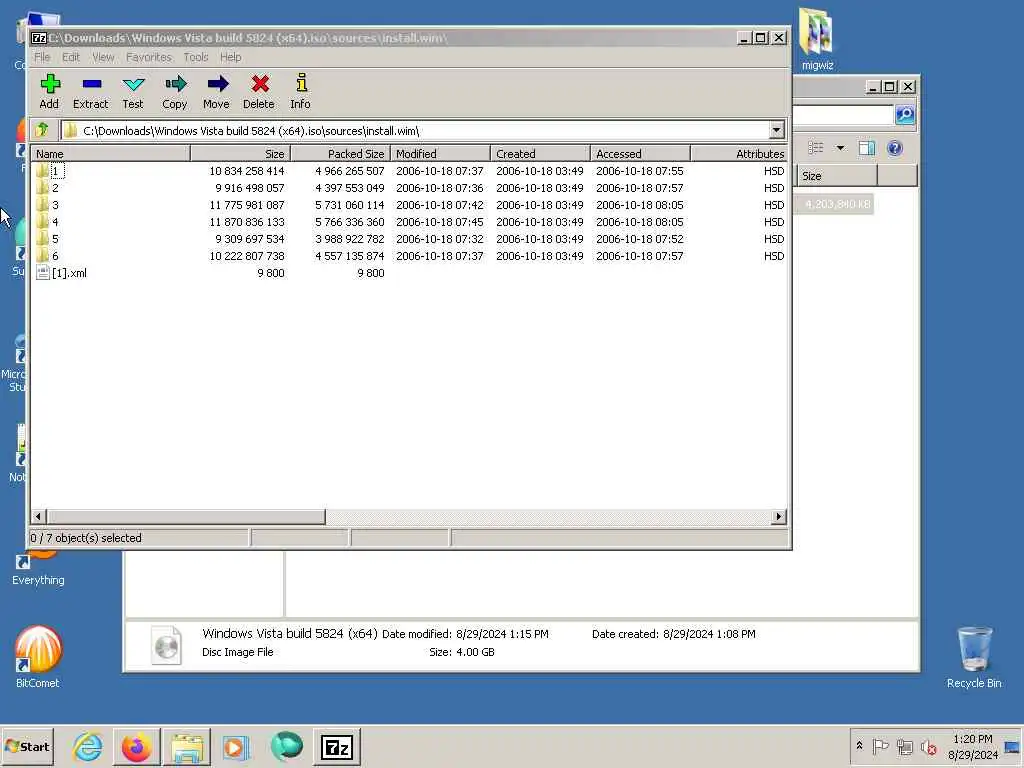Click the volume tray icon

928,746
